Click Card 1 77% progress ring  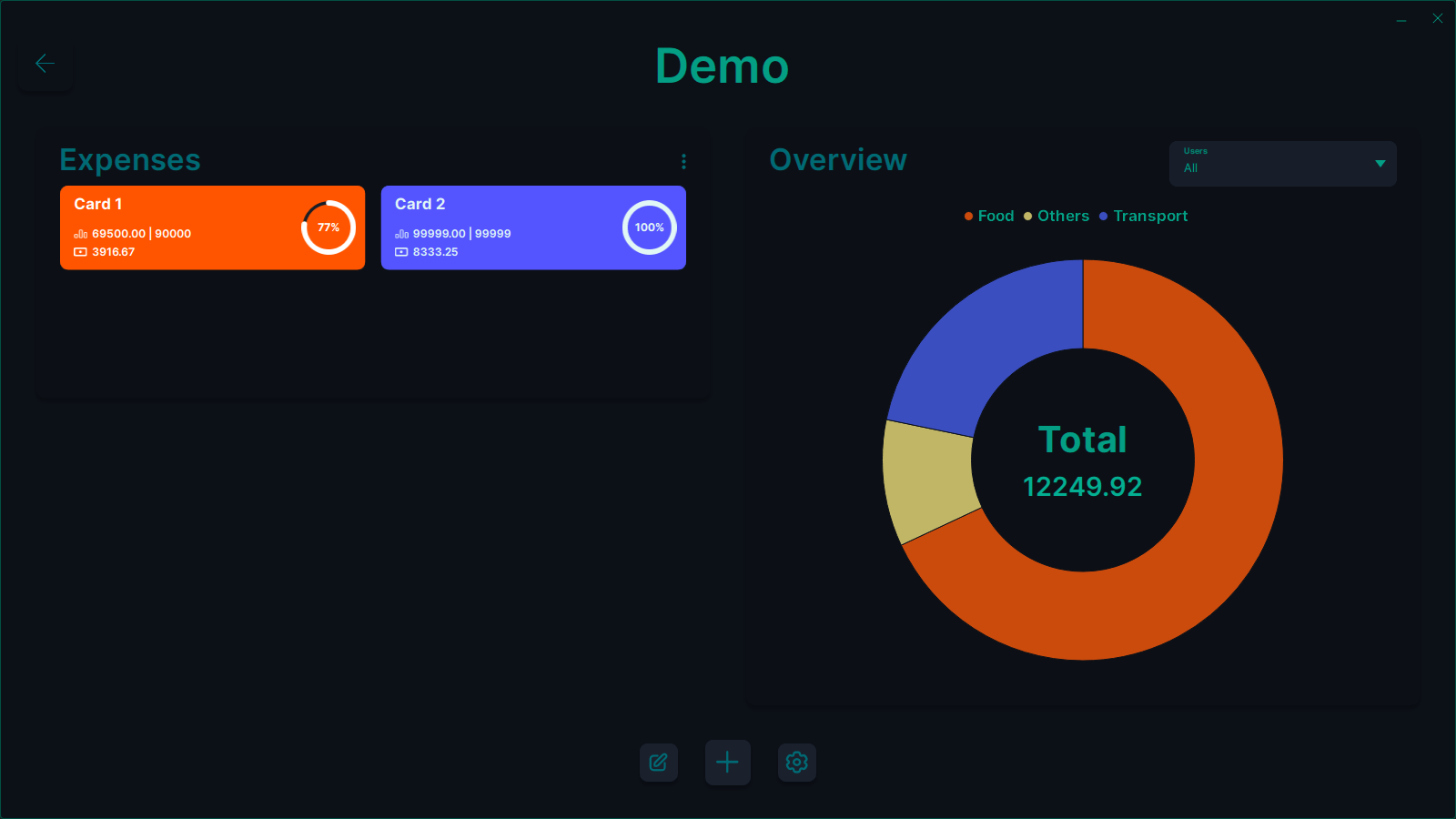click(x=329, y=227)
